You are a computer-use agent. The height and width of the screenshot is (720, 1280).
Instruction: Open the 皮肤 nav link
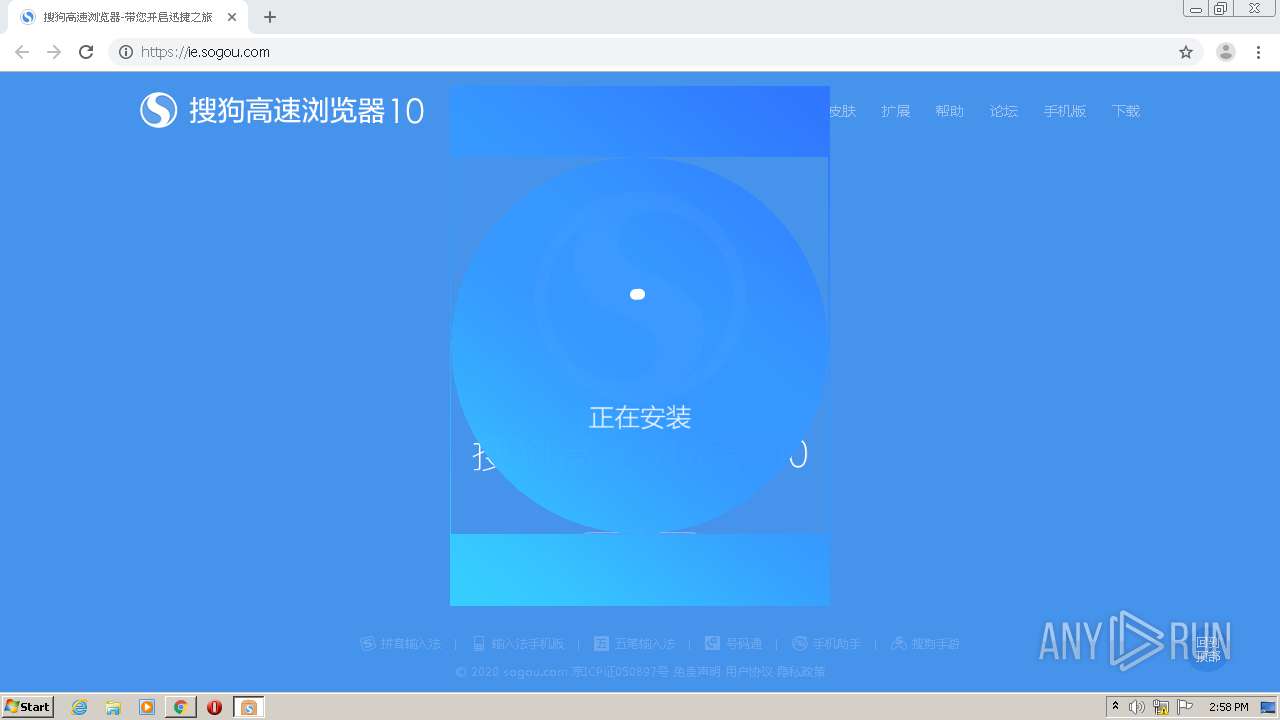[842, 111]
